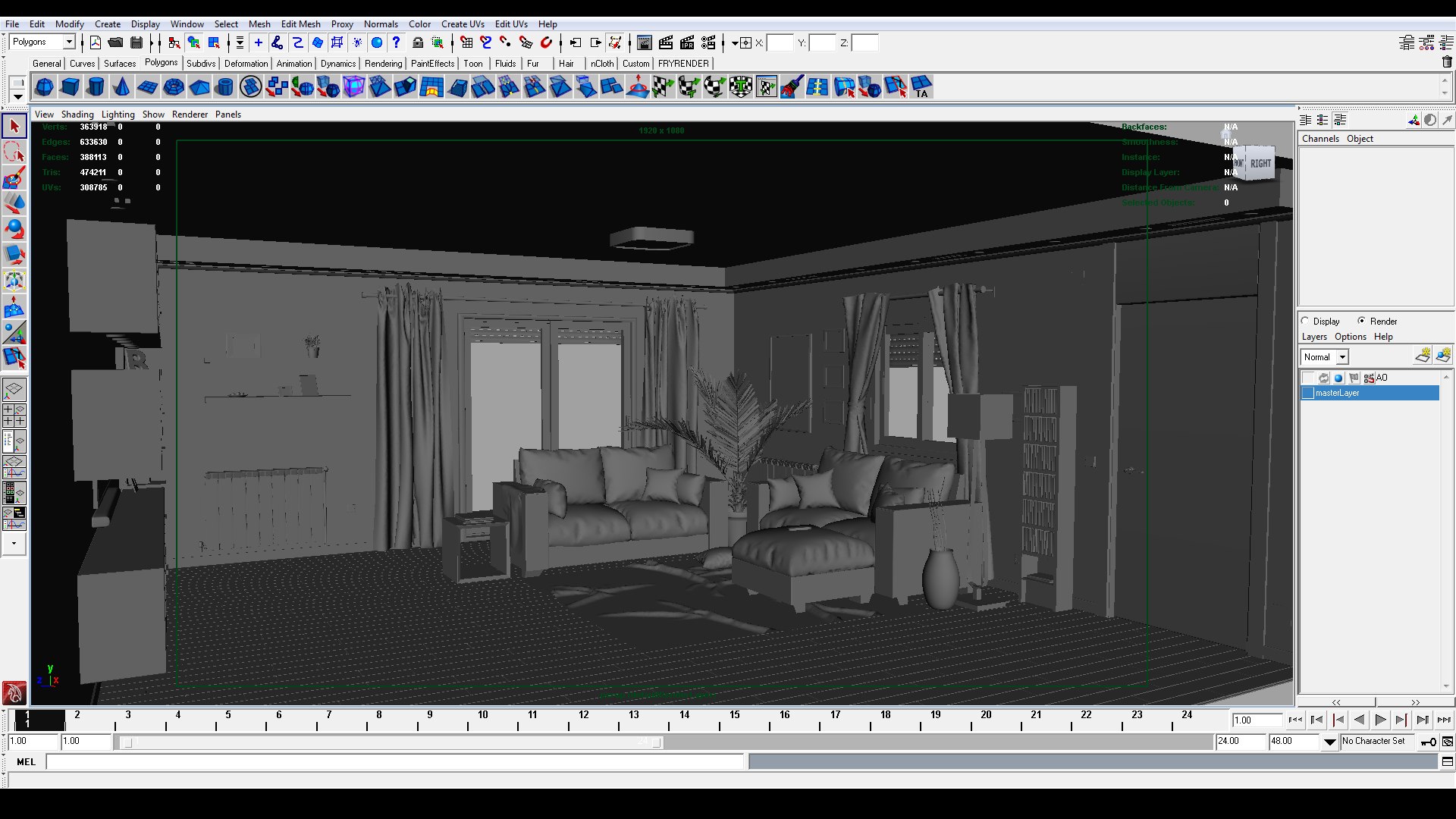This screenshot has width=1456, height=819.
Task: Create a polygon cone from the shelf
Action: pyautogui.click(x=121, y=87)
